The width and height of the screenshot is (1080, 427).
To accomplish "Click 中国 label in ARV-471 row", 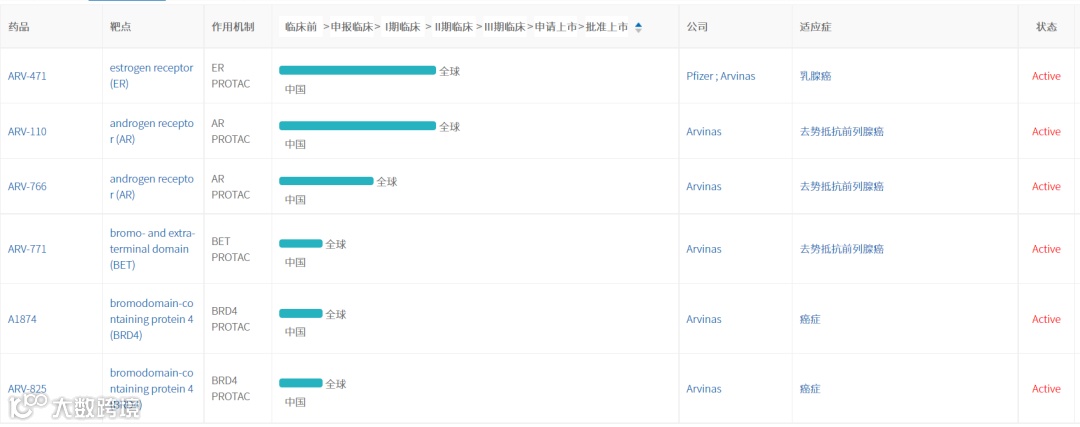I will [x=295, y=90].
